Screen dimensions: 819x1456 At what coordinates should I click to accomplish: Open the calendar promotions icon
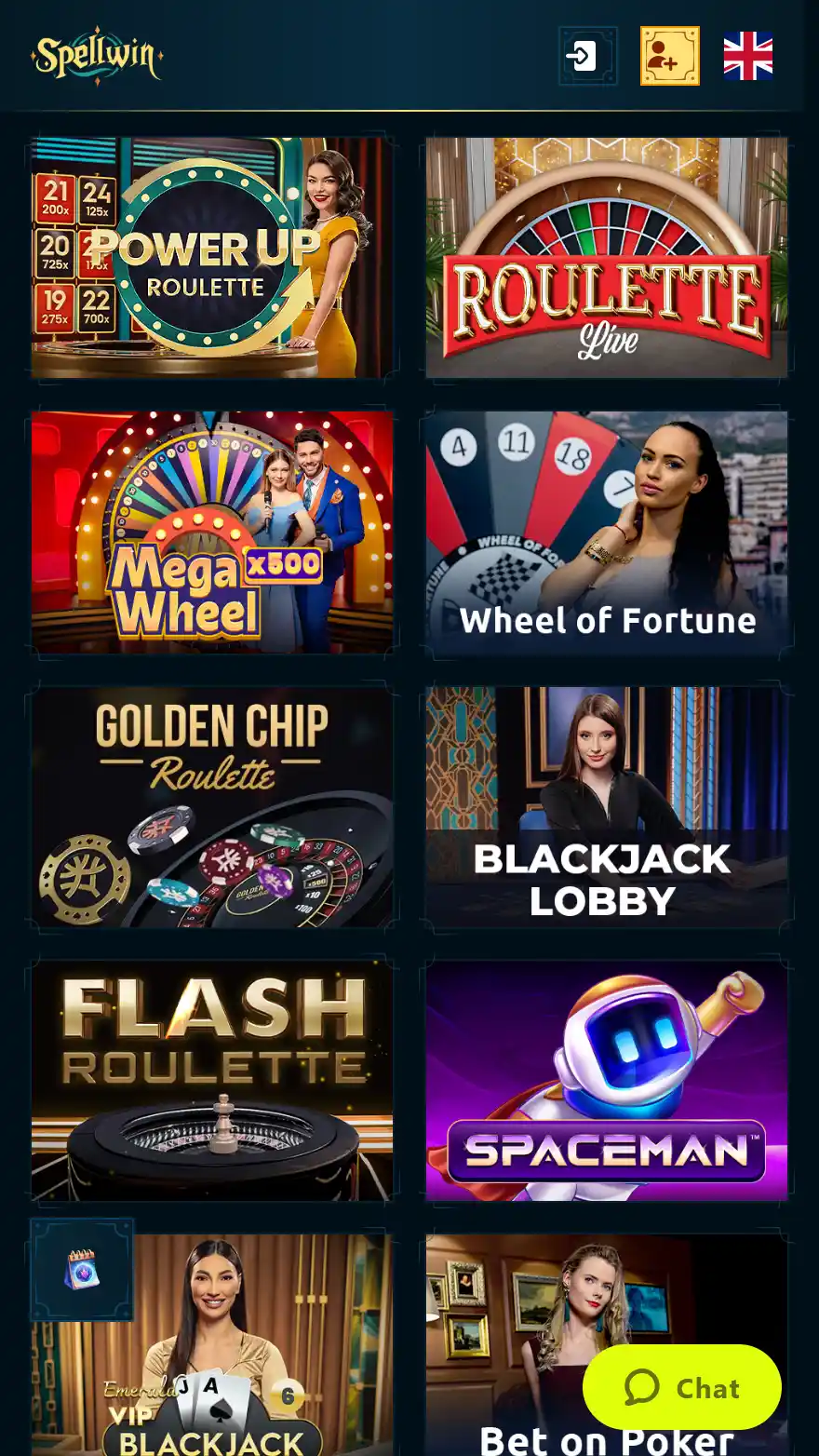[82, 1270]
